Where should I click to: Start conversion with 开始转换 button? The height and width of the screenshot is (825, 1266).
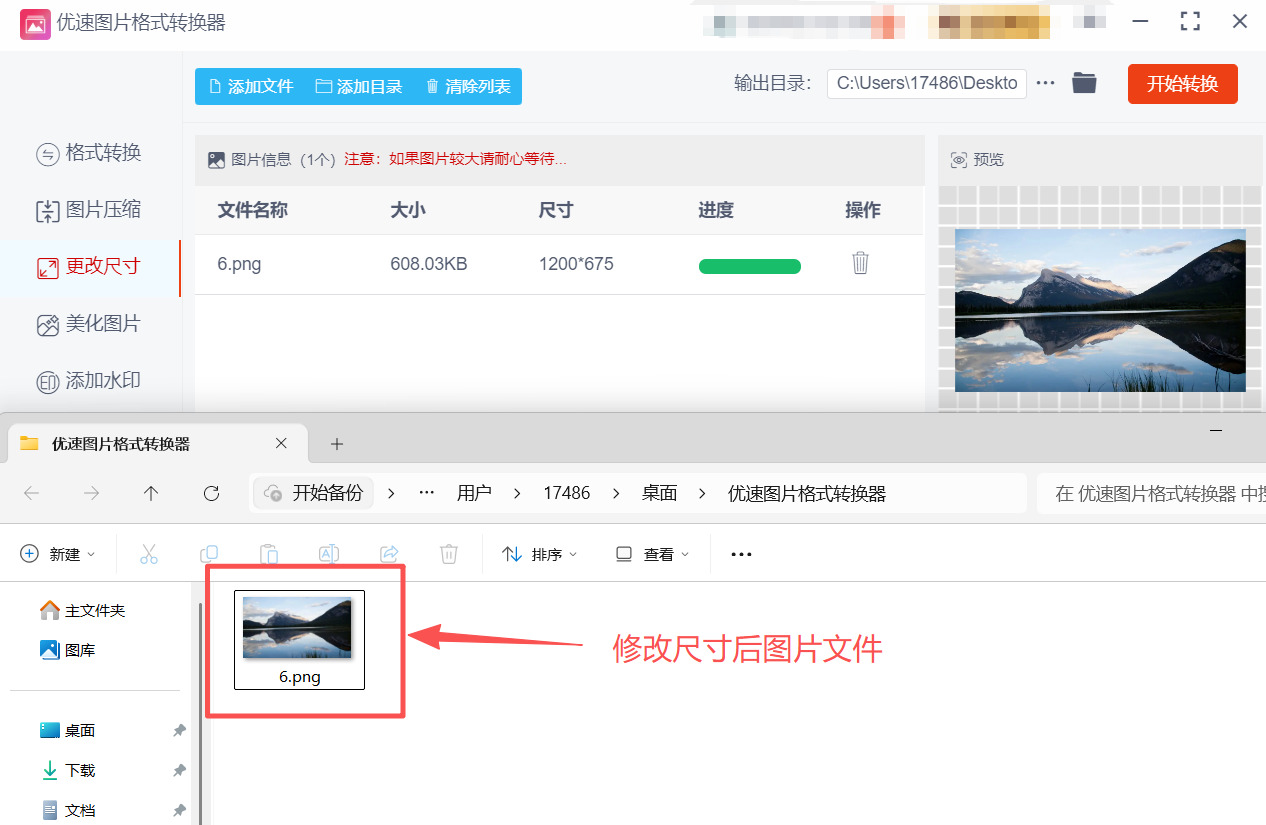pos(1182,84)
